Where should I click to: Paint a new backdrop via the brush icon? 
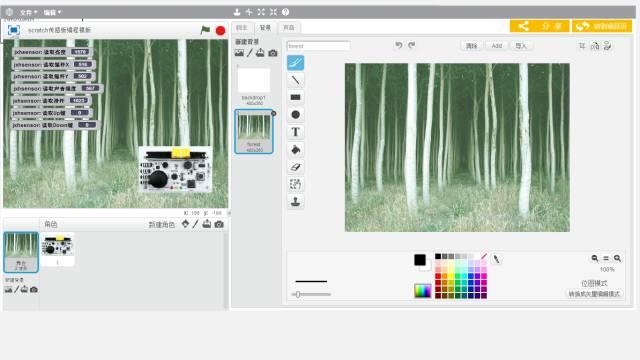coord(250,53)
